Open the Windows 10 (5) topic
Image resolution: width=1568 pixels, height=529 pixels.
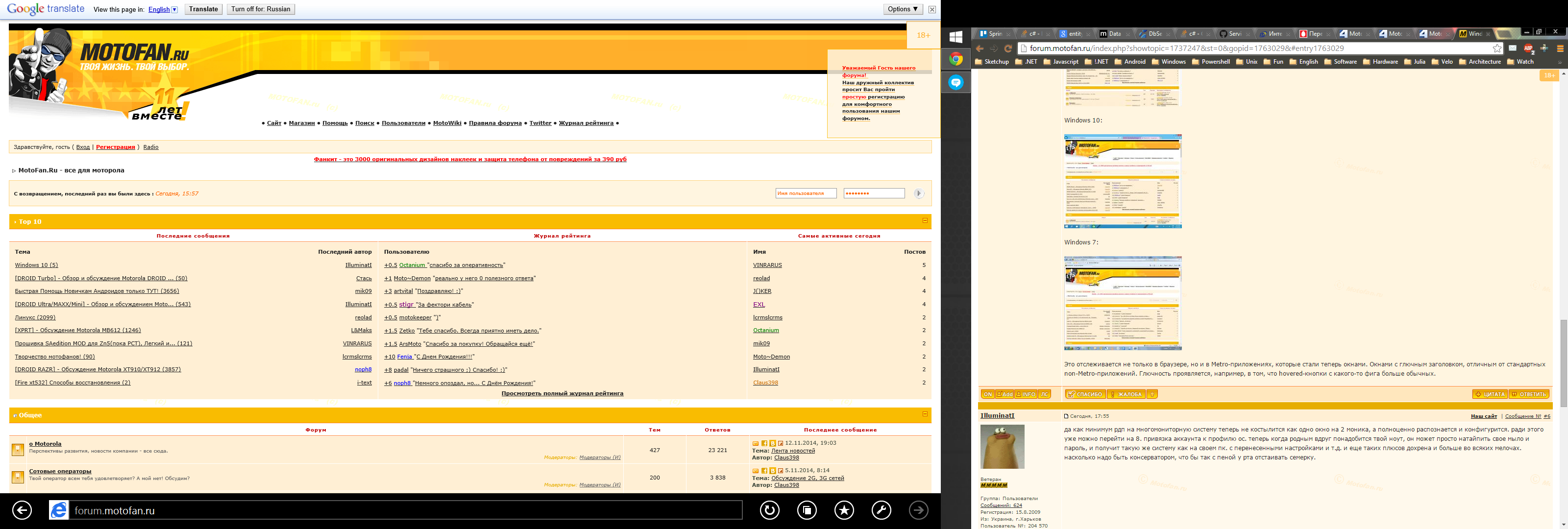tap(37, 265)
